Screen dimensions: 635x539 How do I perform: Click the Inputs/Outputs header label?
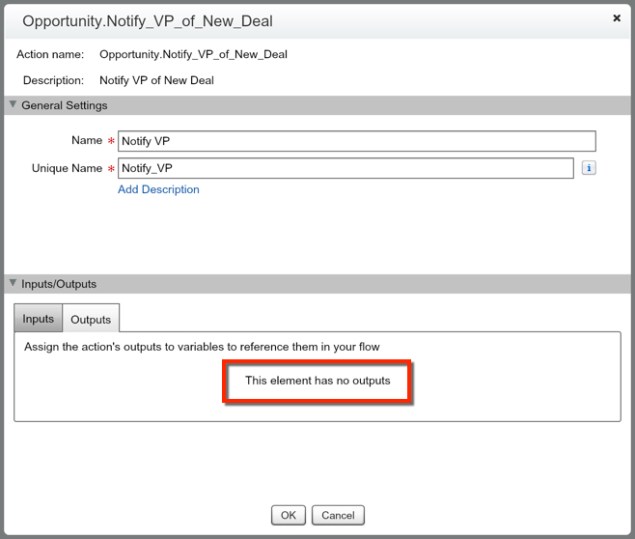tap(59, 284)
